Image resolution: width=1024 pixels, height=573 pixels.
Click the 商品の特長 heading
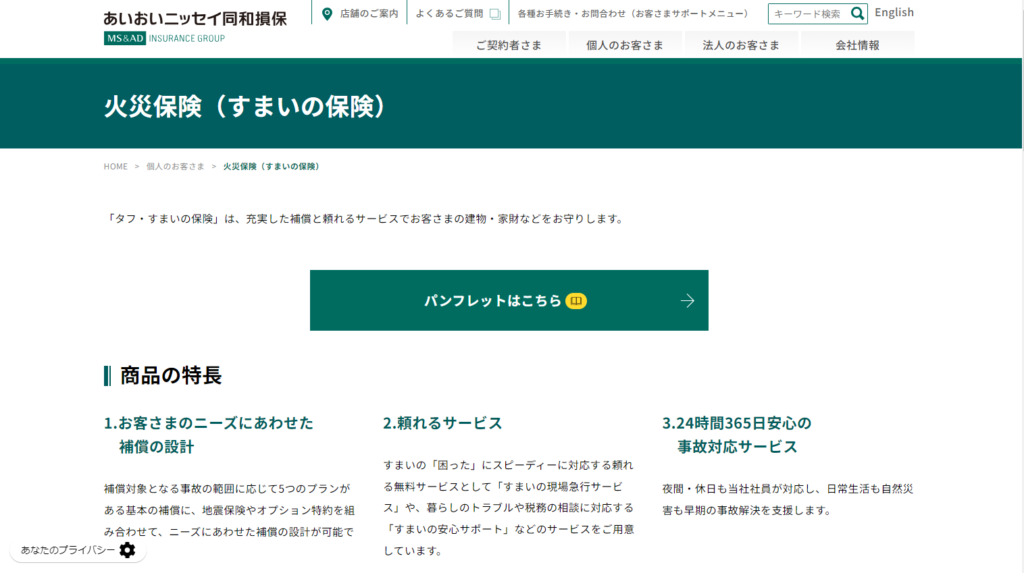tap(170, 376)
